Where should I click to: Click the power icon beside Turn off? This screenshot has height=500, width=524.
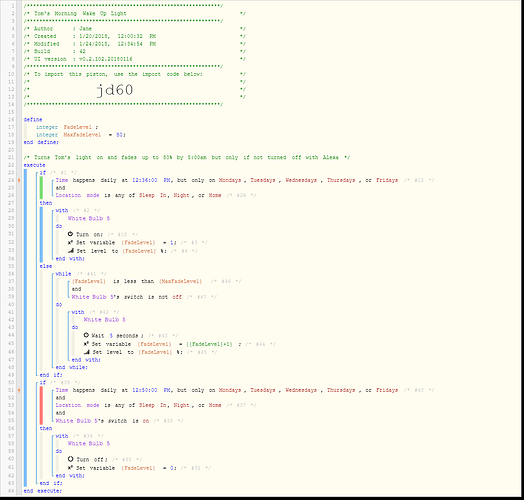(71, 459)
